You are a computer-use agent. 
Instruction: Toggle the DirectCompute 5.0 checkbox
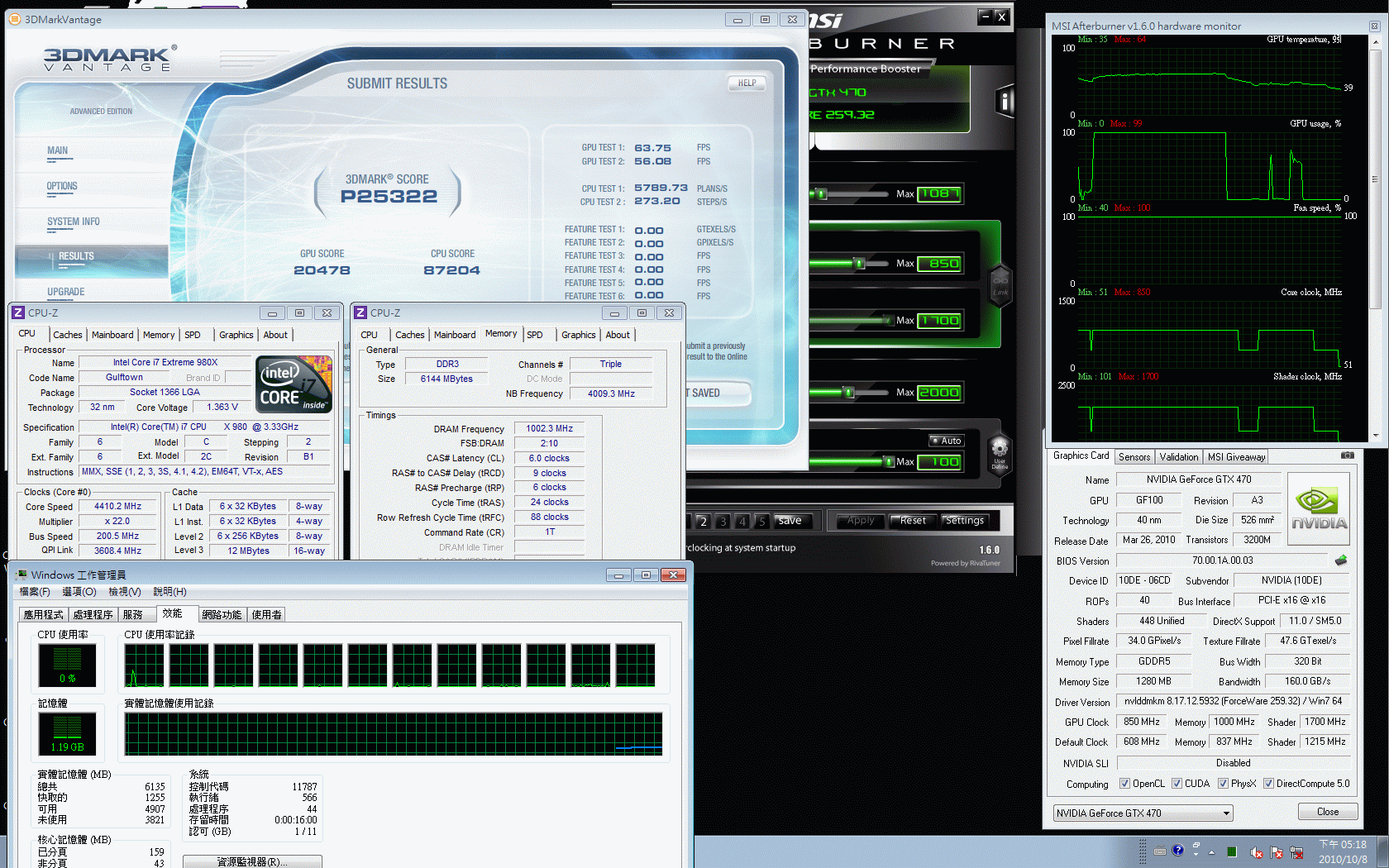(1268, 784)
